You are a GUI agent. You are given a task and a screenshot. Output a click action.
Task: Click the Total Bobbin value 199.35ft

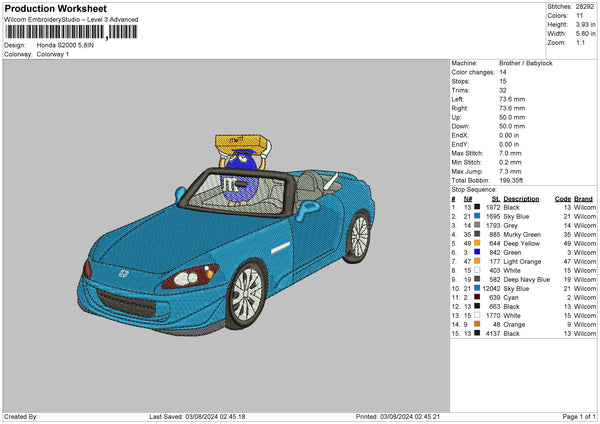point(511,180)
